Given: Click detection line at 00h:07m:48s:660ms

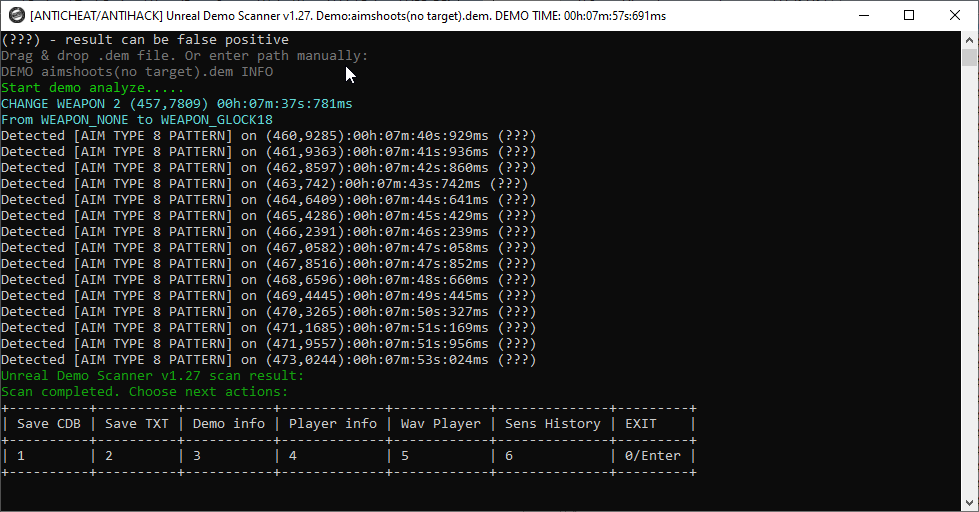Looking at the screenshot, I should (268, 280).
